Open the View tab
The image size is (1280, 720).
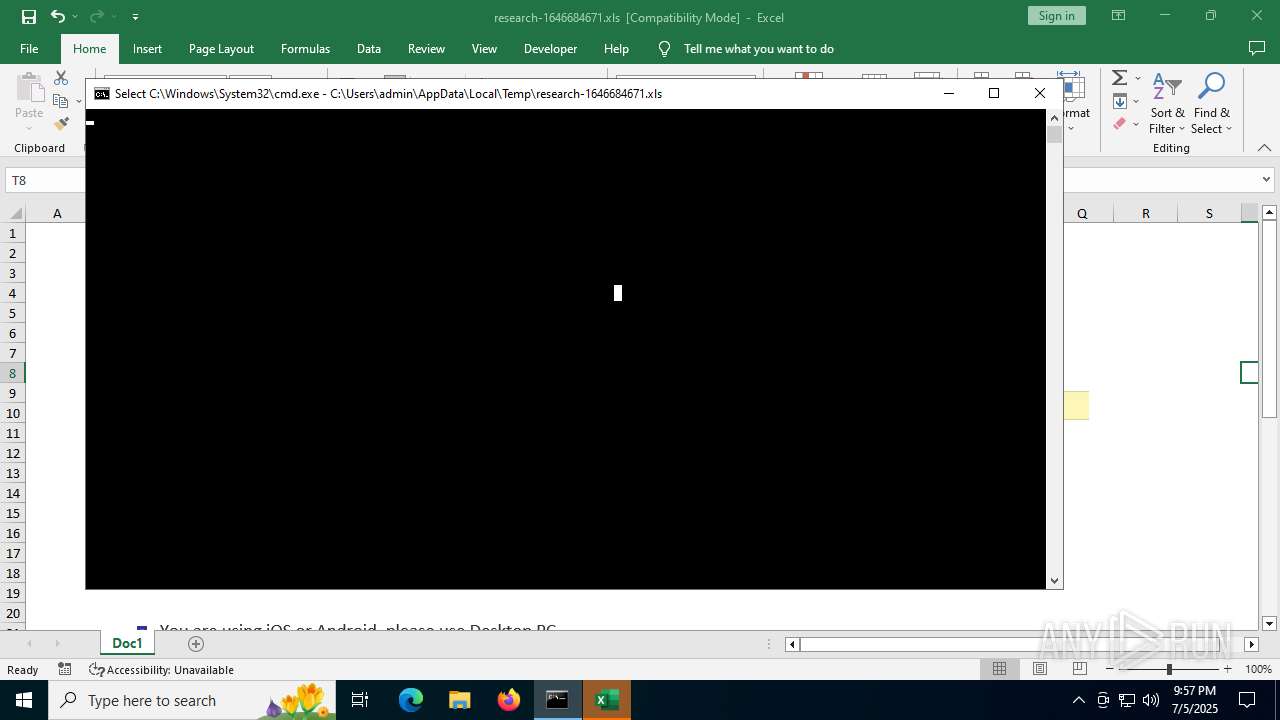(x=484, y=48)
